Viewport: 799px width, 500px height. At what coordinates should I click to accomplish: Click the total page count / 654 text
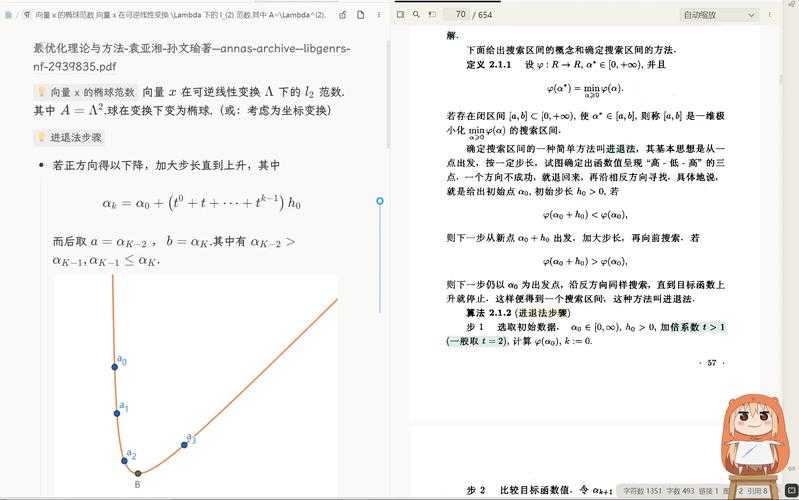click(x=483, y=15)
